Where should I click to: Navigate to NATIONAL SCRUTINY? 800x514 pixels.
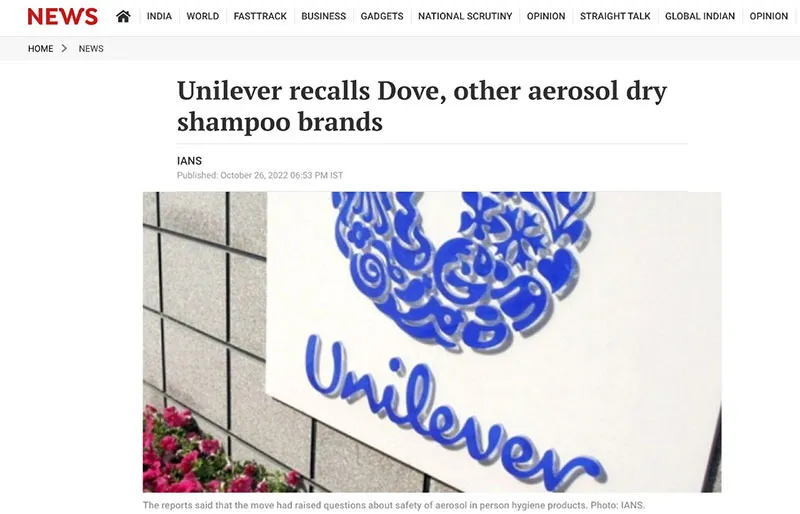(465, 16)
